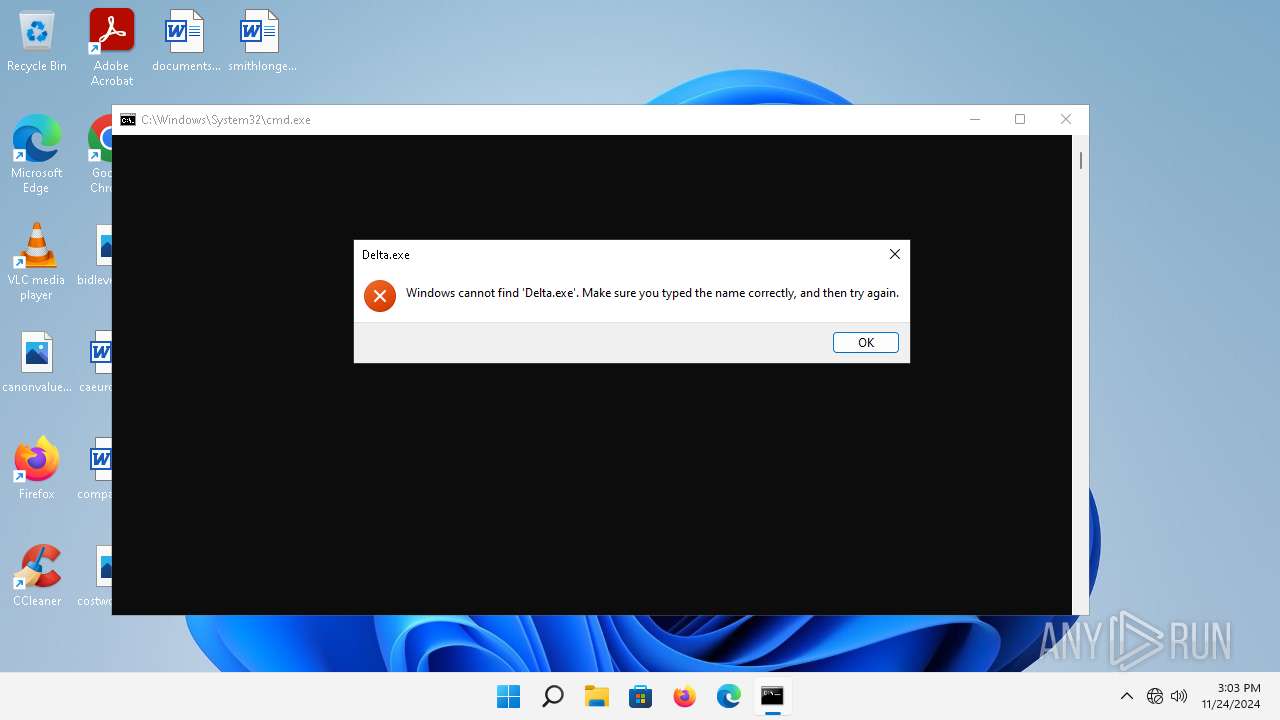This screenshot has height=720, width=1280.
Task: Maximize the cmd.exe window
Action: pos(1020,119)
